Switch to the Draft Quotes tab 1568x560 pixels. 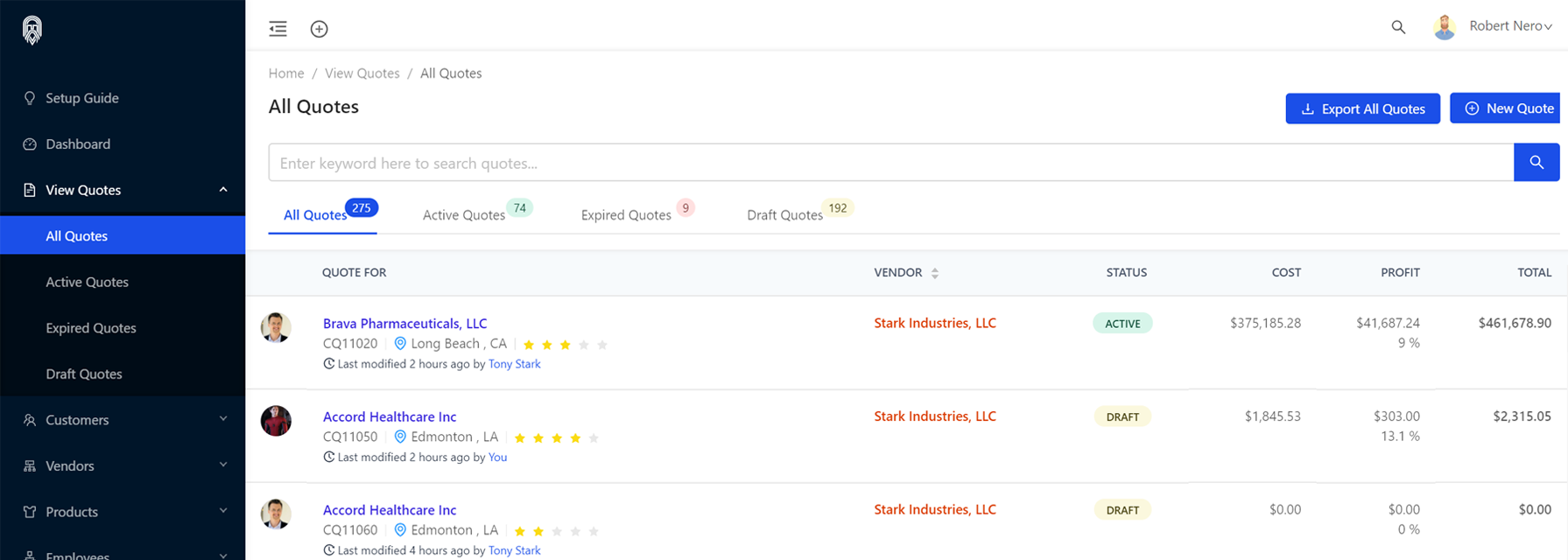(784, 215)
